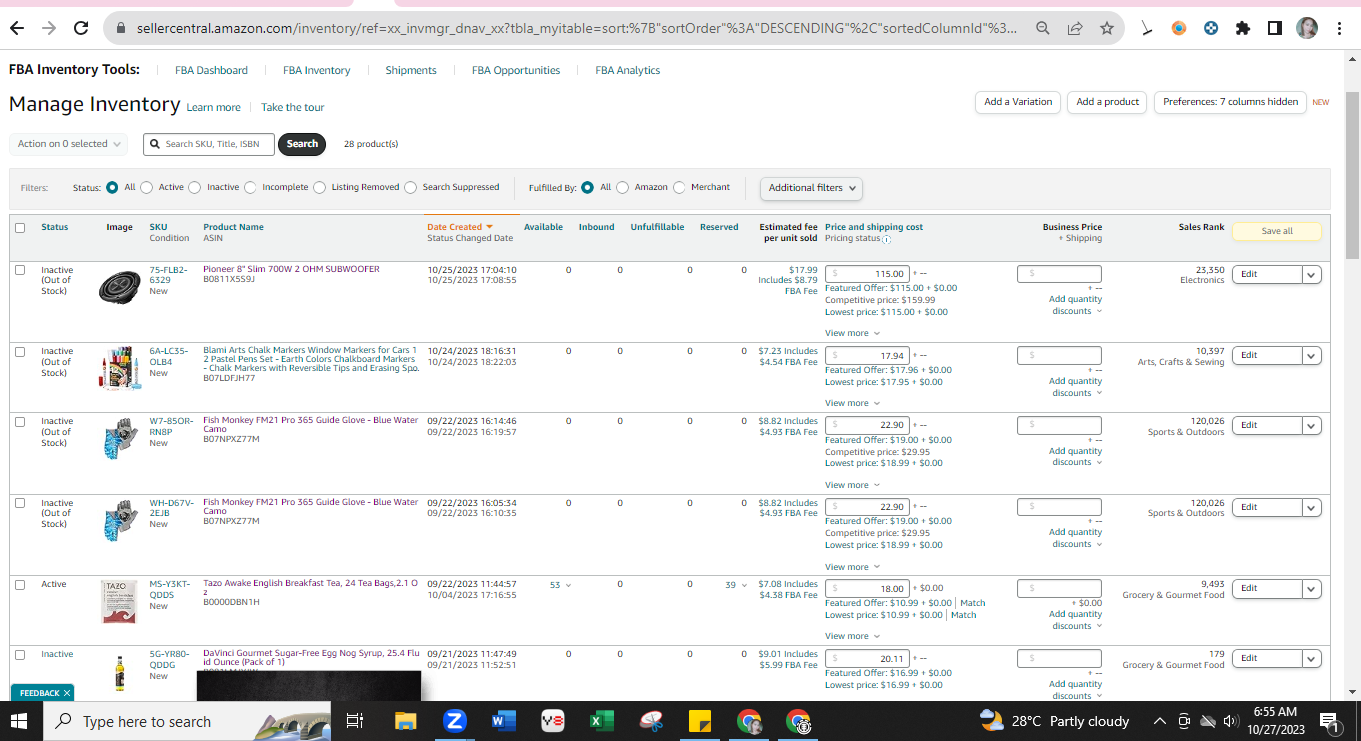This screenshot has height=741, width=1361.
Task: Open the FBA Analytics tab
Action: (x=628, y=70)
